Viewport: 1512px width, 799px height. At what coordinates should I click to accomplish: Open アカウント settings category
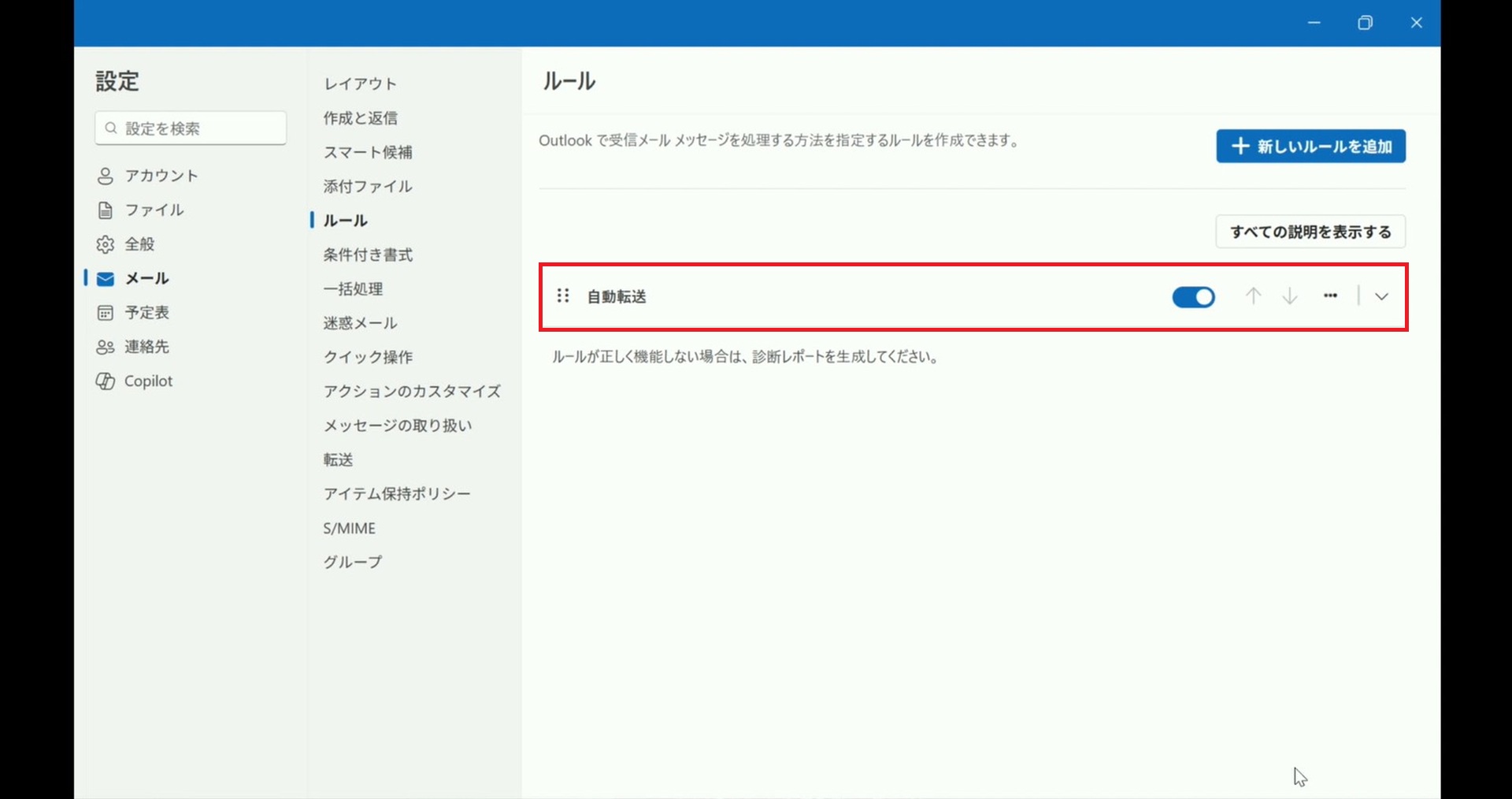161,176
